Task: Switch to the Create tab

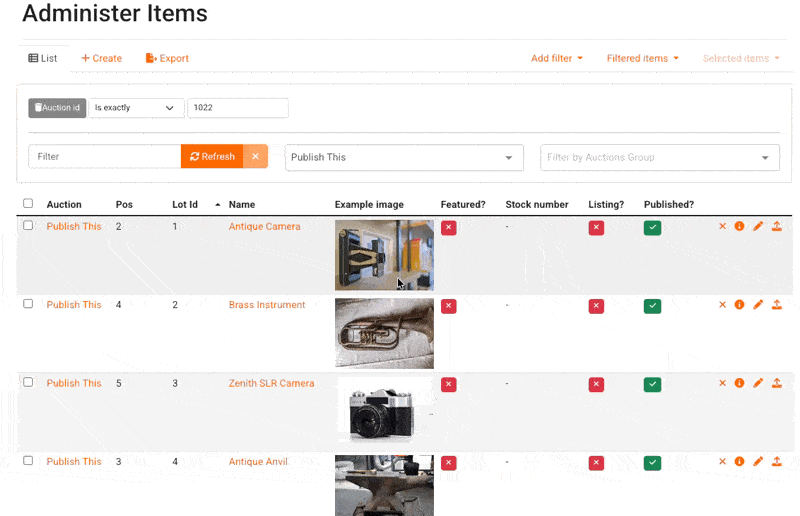Action: pos(102,58)
